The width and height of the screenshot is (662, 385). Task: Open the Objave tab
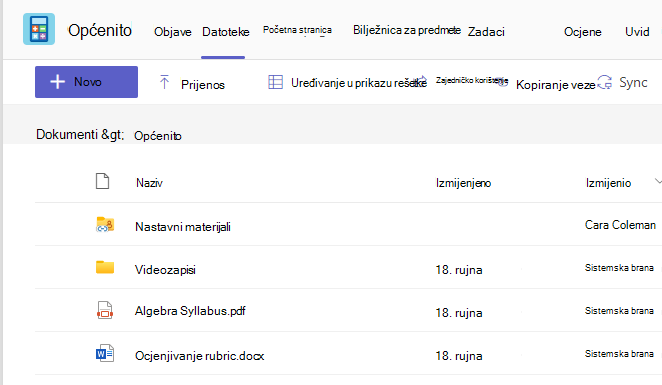(x=172, y=32)
